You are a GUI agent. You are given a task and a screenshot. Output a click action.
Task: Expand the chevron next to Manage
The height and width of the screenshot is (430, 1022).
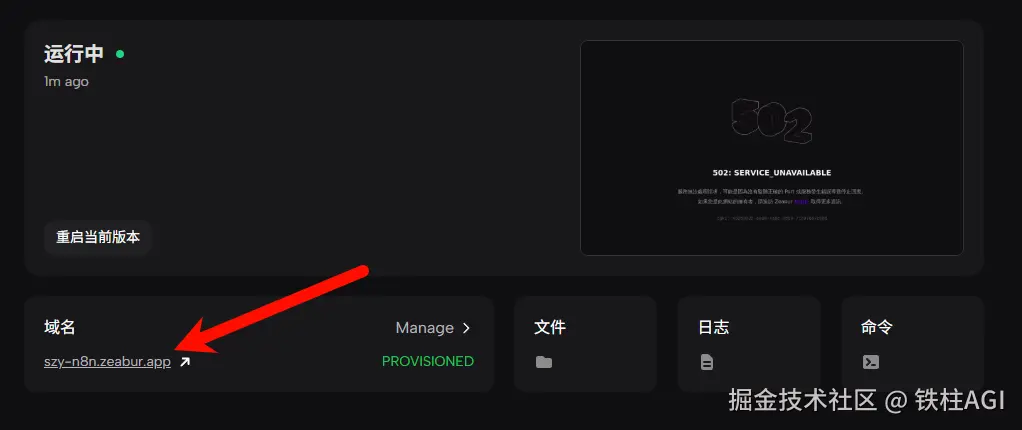pos(466,328)
